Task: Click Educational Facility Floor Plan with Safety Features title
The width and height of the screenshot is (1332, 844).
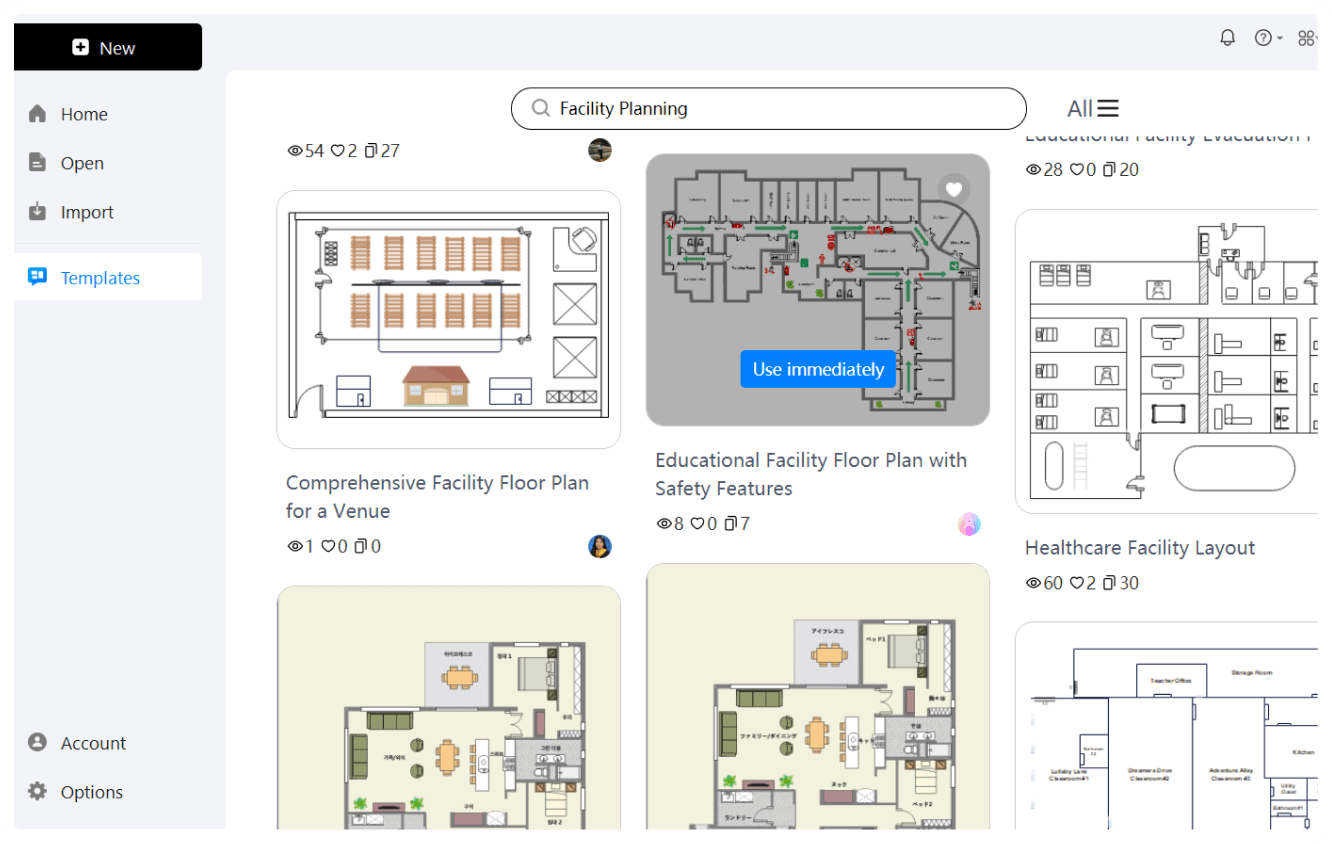Action: 811,474
